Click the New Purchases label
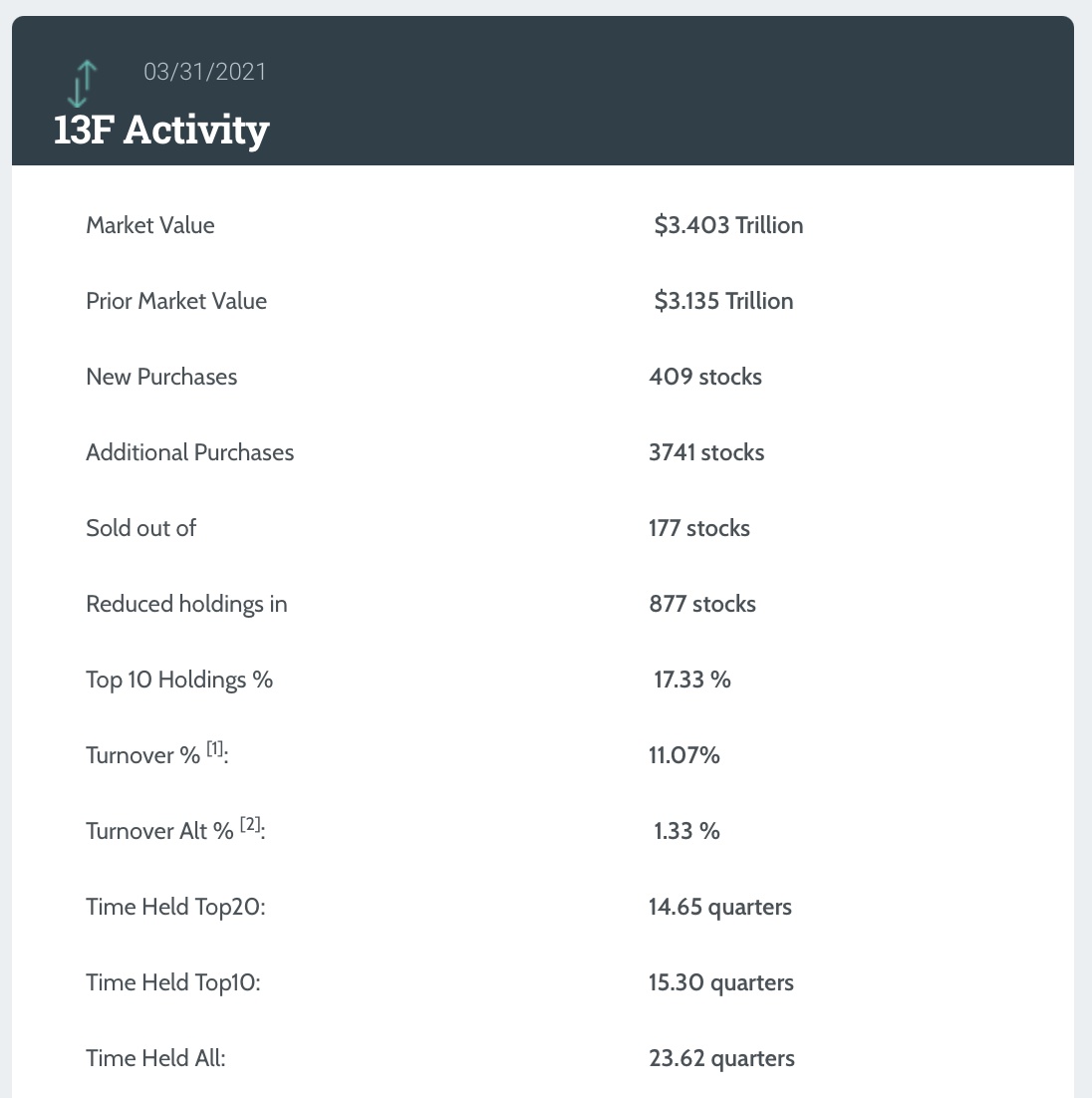The width and height of the screenshot is (1092, 1098). [x=161, y=377]
